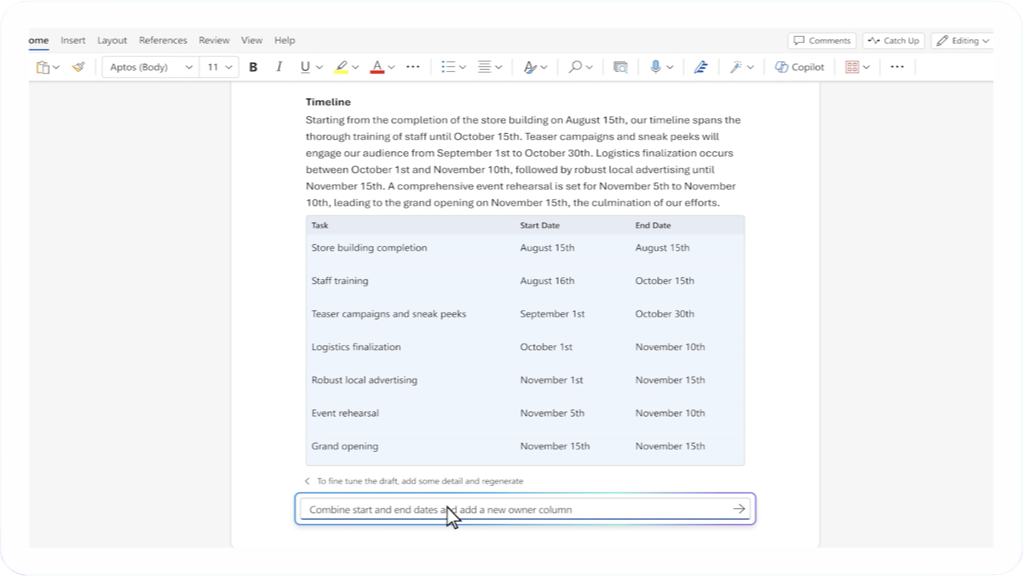The height and width of the screenshot is (576, 1024).
Task: Click the Timeline heading
Action: [328, 102]
